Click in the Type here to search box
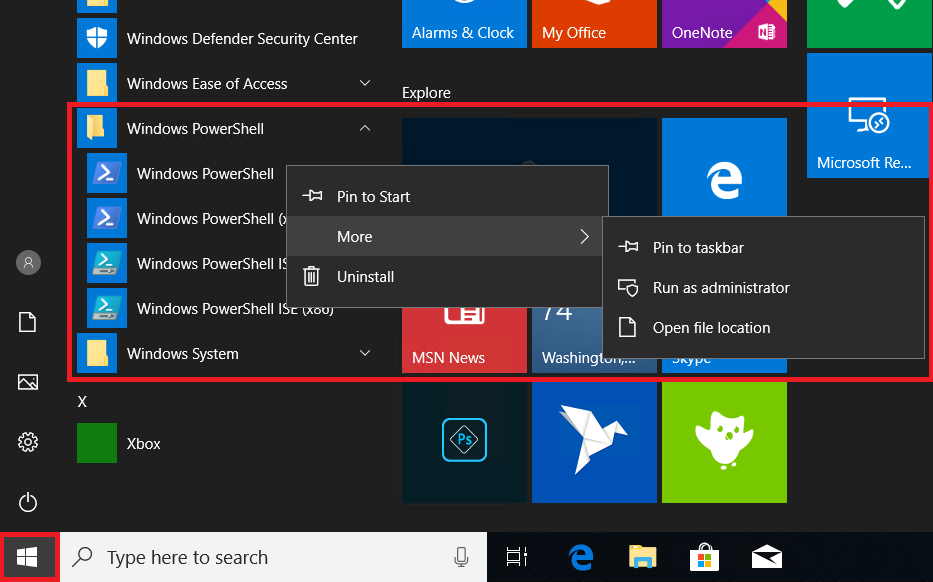Screen dimensions: 933x582 (273, 557)
